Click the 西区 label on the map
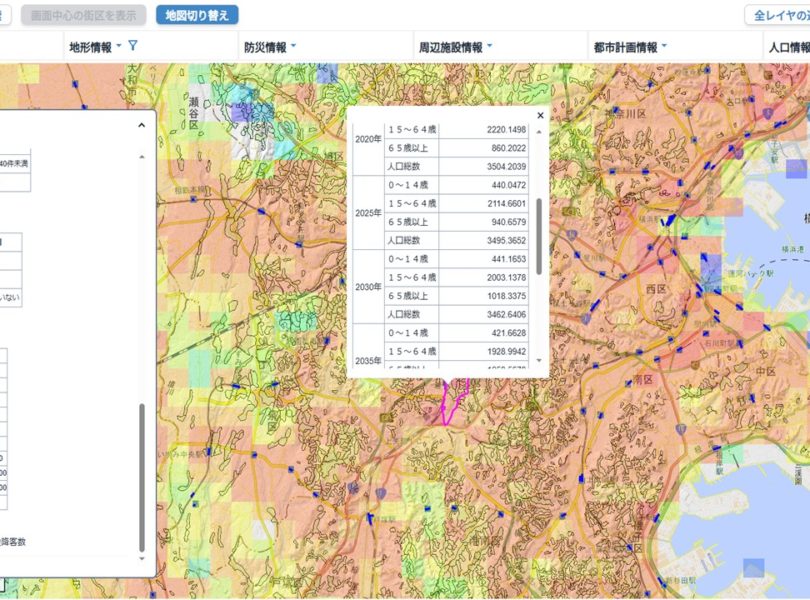This screenshot has width=810, height=600. (686, 287)
